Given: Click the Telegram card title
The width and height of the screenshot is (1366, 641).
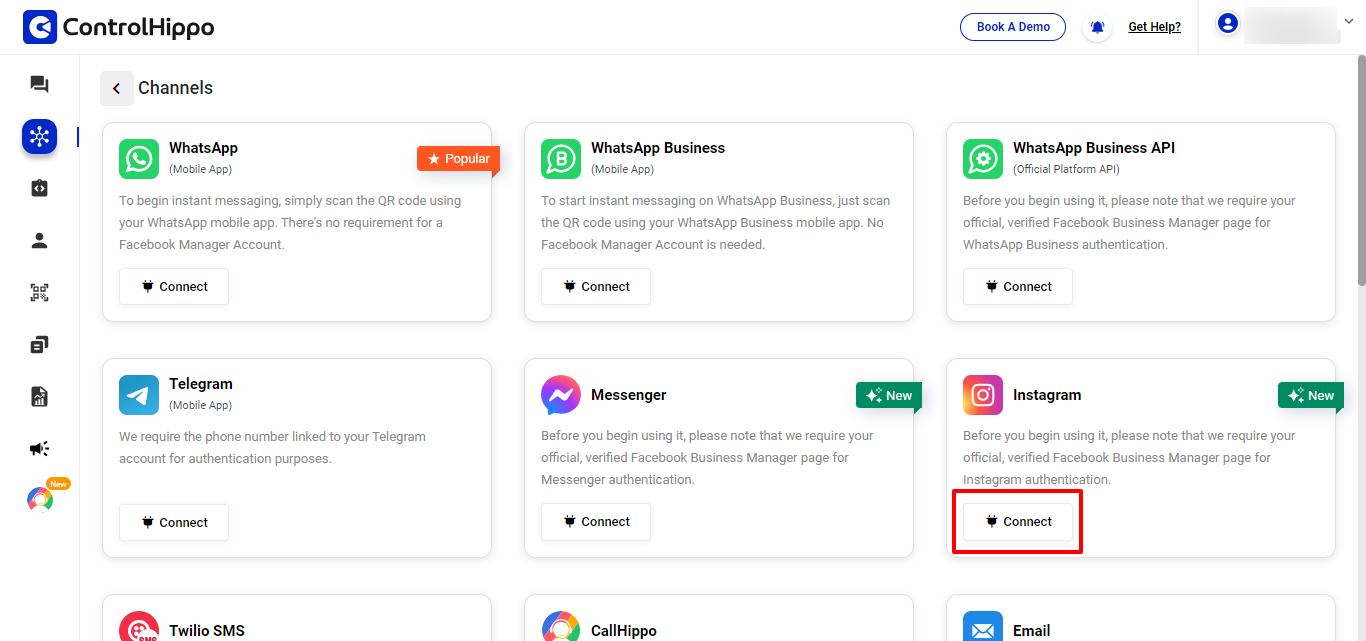Looking at the screenshot, I should tap(201, 384).
